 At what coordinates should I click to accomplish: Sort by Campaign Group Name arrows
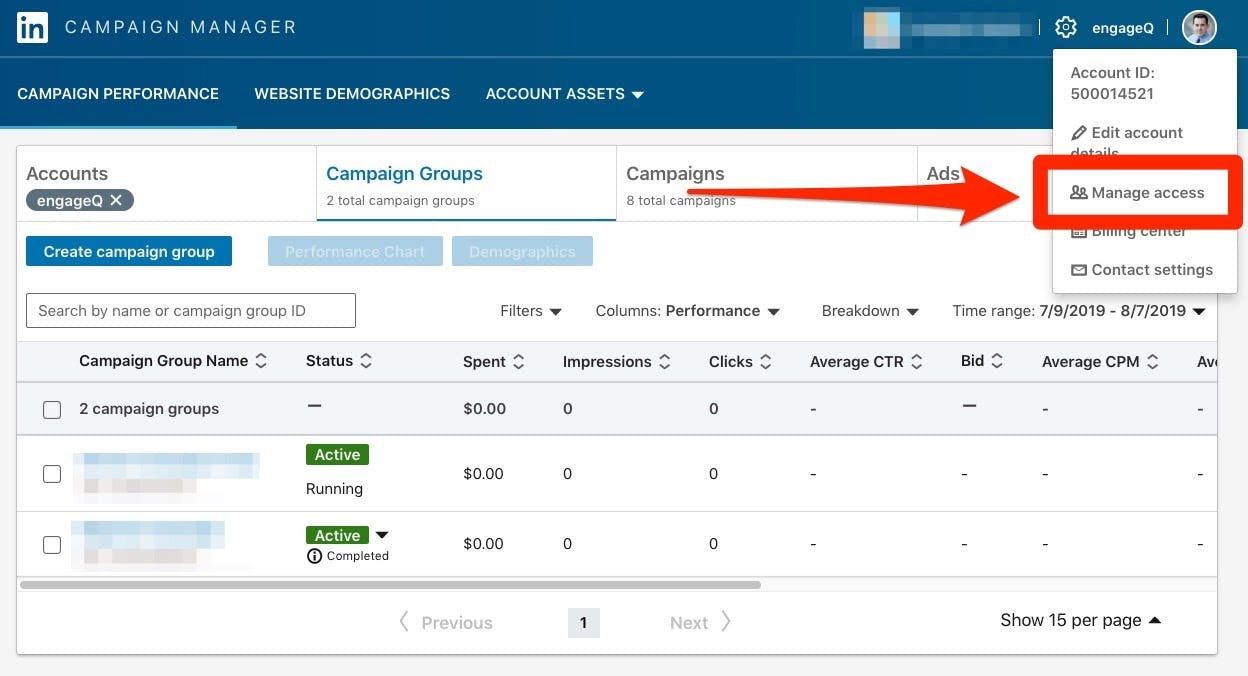[x=262, y=361]
